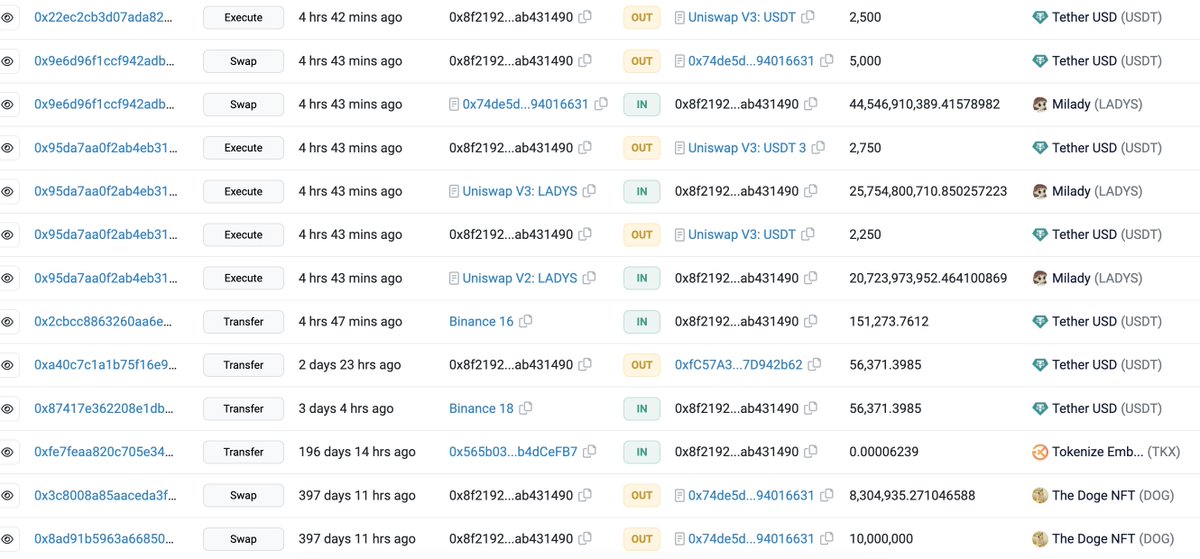
Task: Copy the sender address on the 56,371.3985 OUT row
Action: 585,365
